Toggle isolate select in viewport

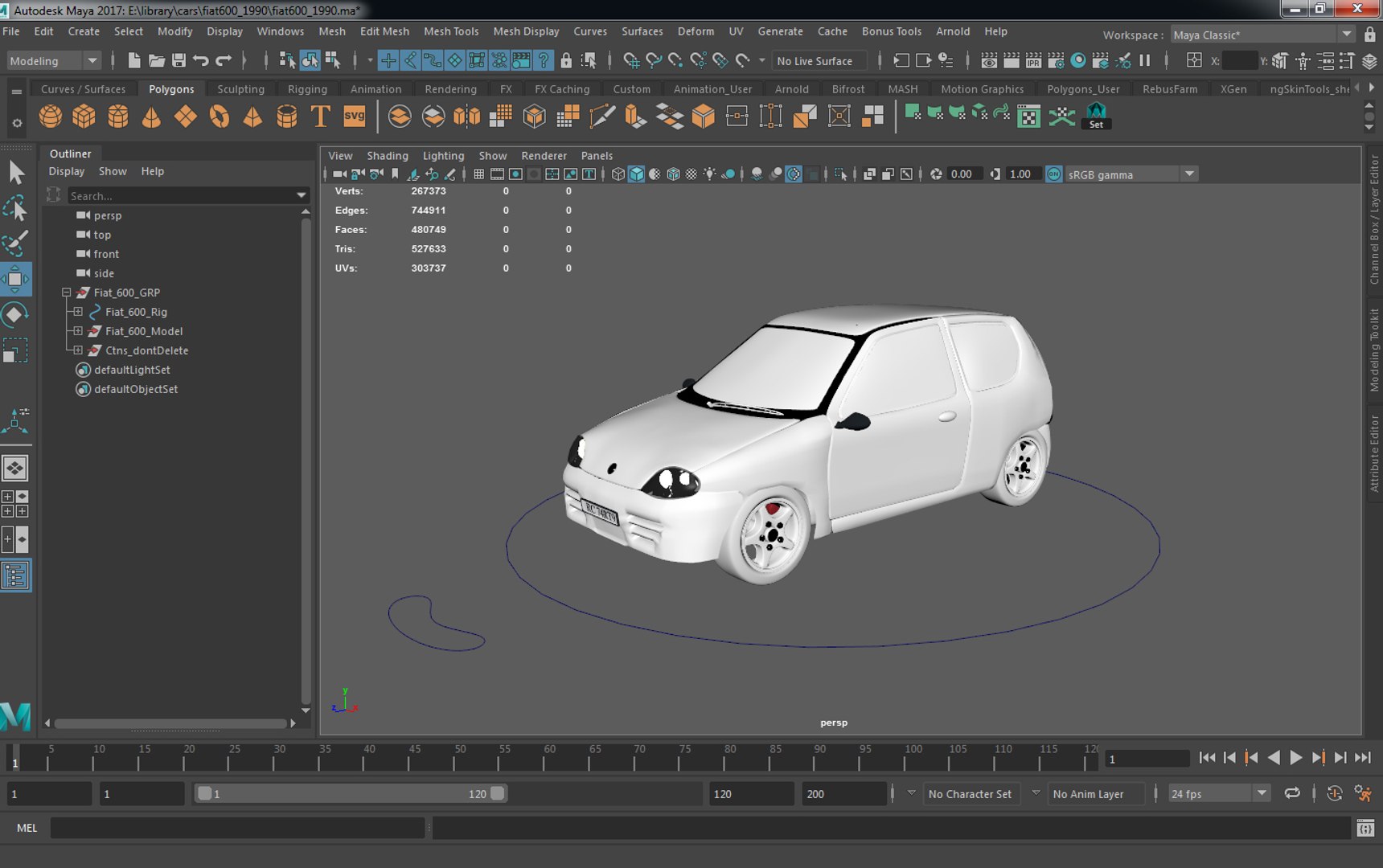[841, 174]
